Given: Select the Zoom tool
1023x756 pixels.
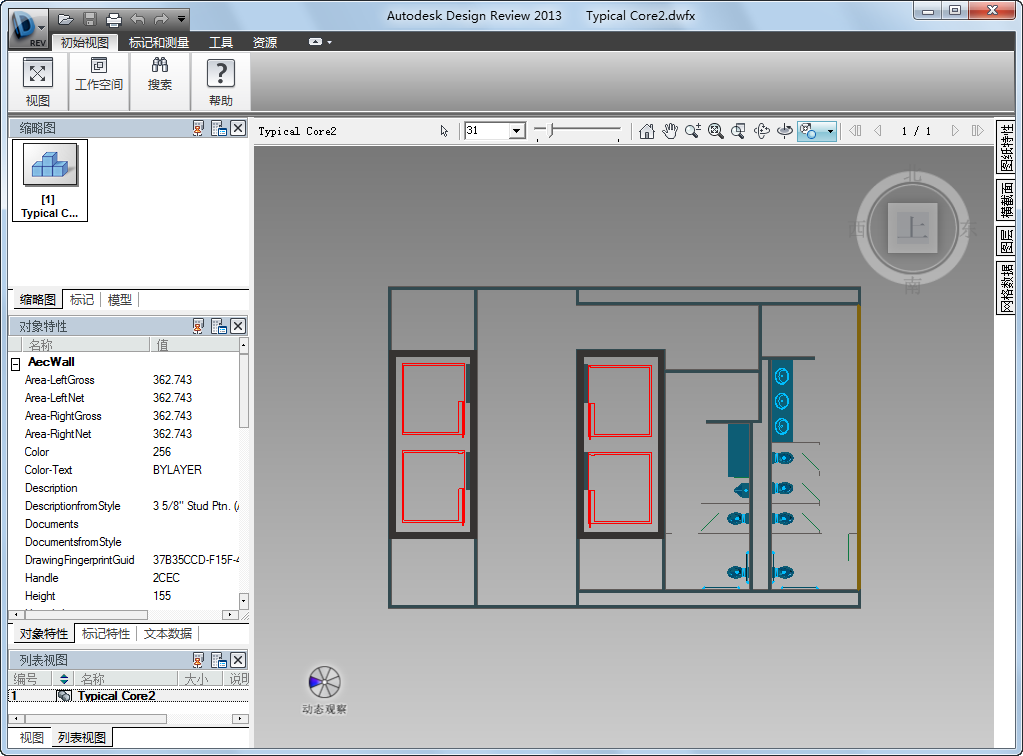Looking at the screenshot, I should click(x=693, y=131).
